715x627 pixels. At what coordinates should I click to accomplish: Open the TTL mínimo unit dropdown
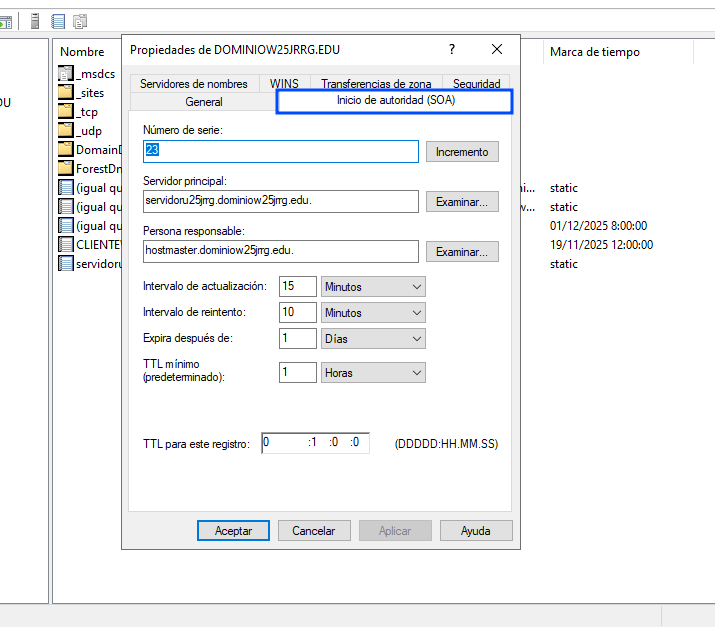click(373, 373)
